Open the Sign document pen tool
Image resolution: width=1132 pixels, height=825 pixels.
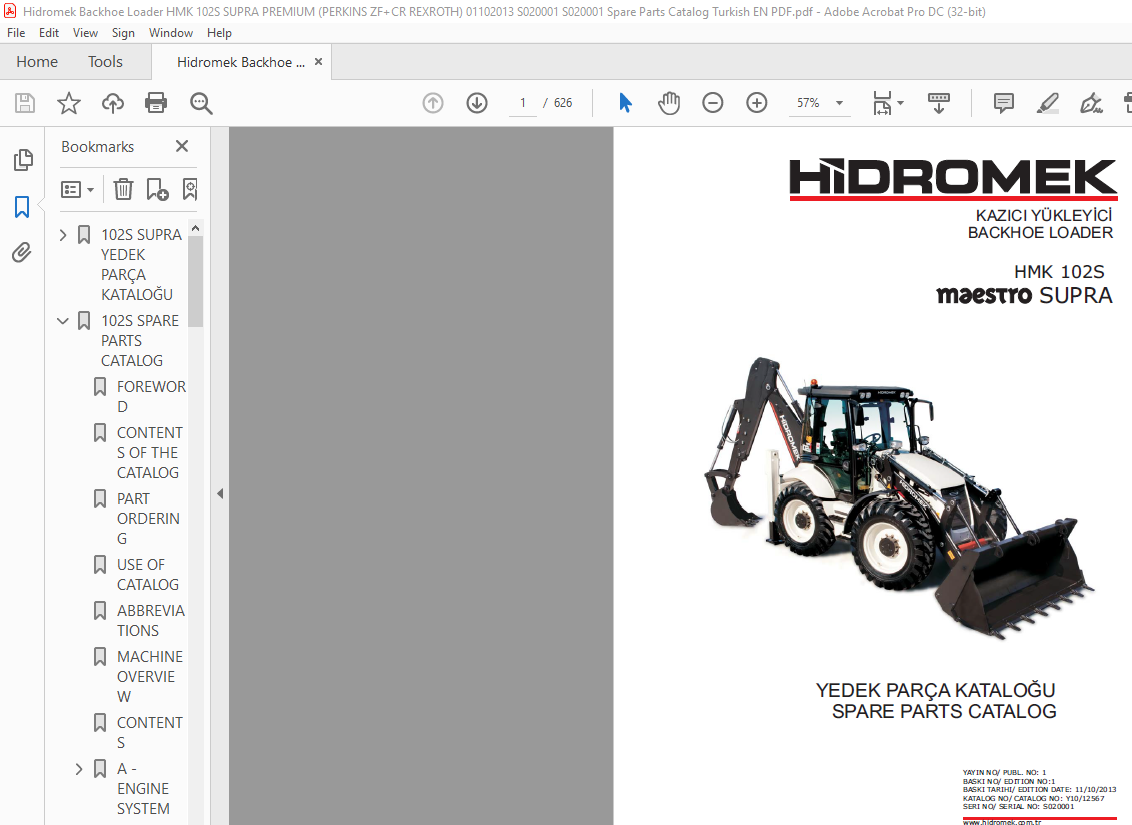(1091, 103)
